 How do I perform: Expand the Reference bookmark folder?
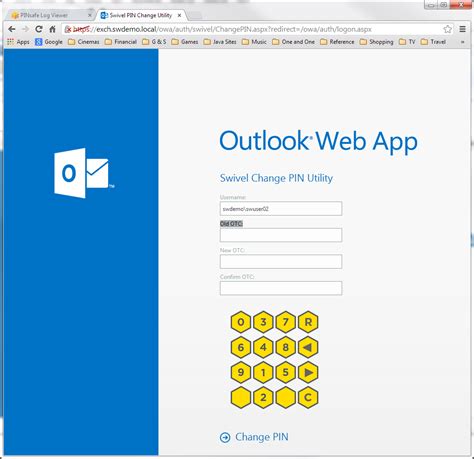tap(337, 42)
